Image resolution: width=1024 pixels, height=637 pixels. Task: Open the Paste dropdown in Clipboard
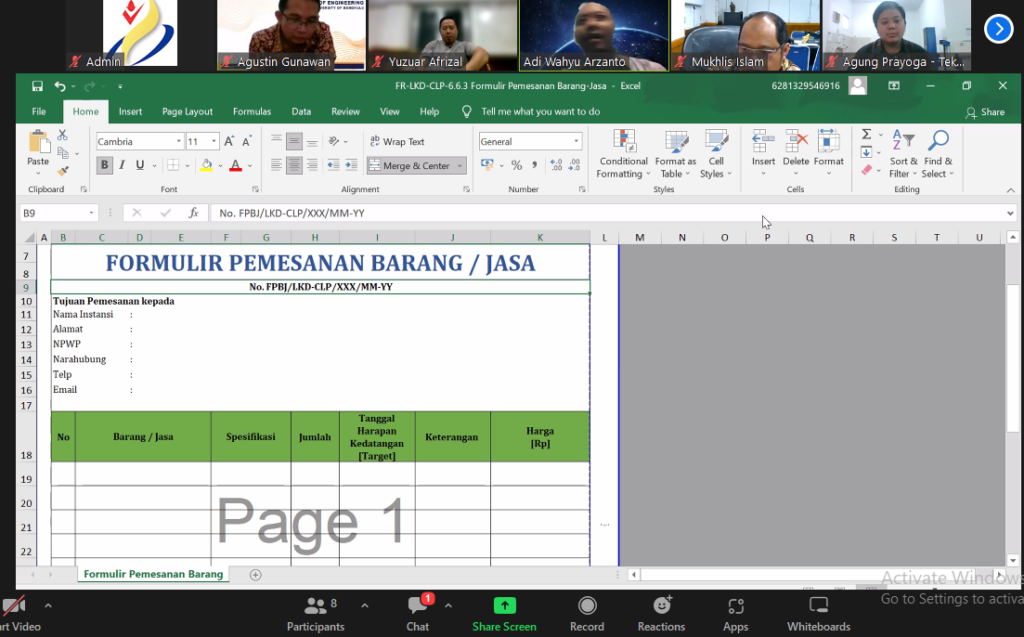(38, 172)
